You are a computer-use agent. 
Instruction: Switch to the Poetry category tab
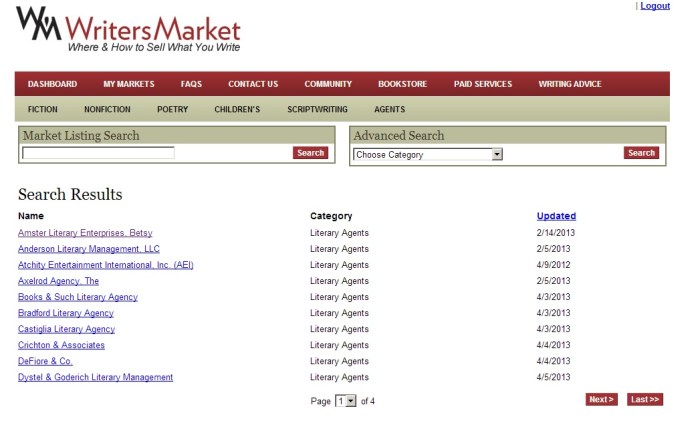click(172, 109)
